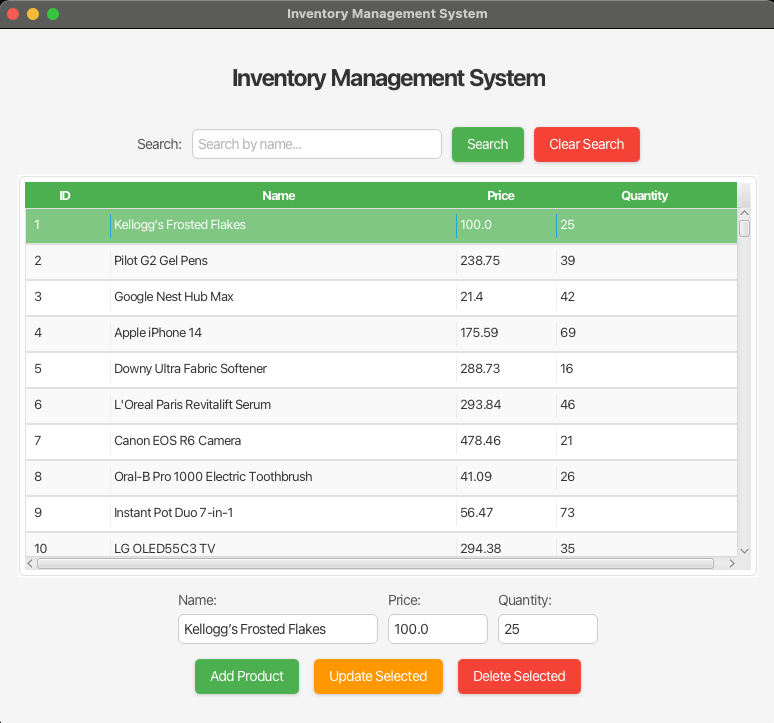Click the price cell 293.84
Viewport: 774px width, 723px height.
click(x=506, y=406)
